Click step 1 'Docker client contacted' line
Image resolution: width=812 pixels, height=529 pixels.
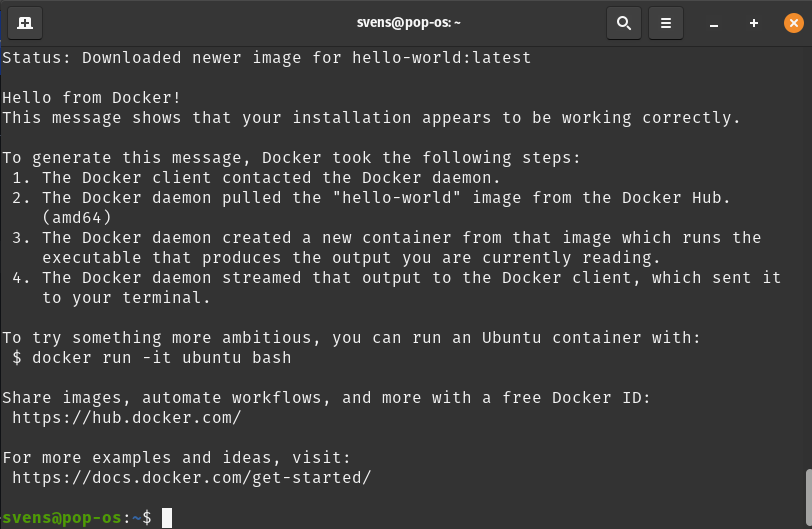pyautogui.click(x=256, y=178)
